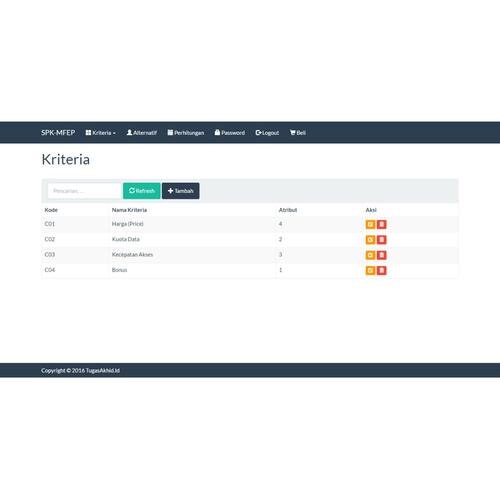Open the Beli cart link
Image resolution: width=500 pixels, height=500 pixels.
[298, 133]
